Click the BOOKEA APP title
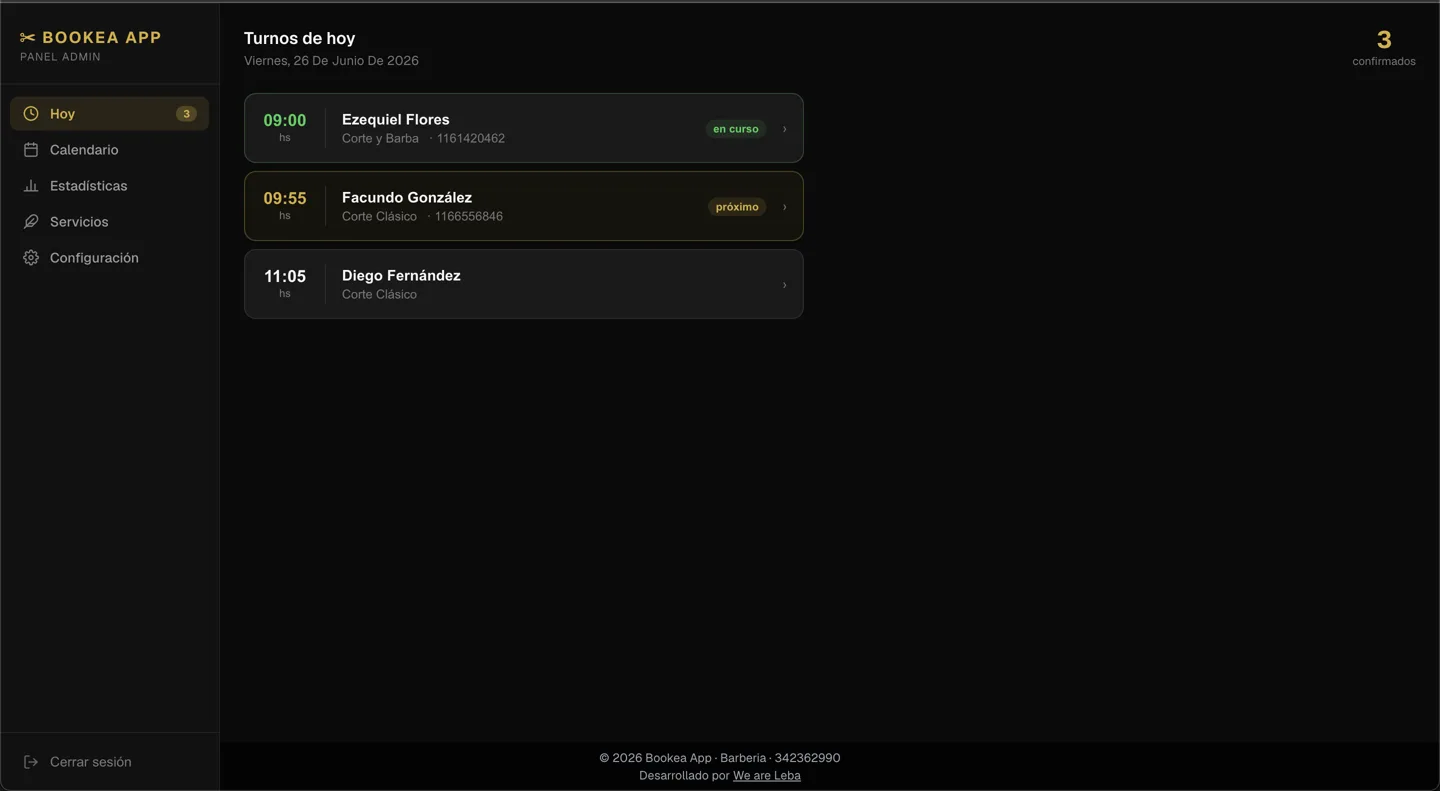 click(101, 38)
